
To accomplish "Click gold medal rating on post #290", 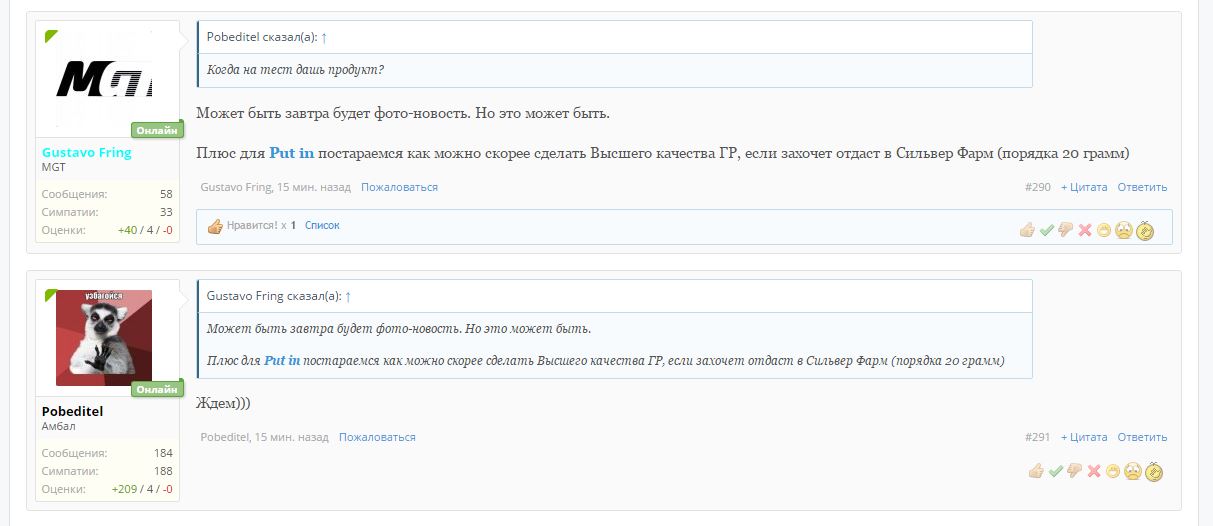I will [x=1145, y=231].
